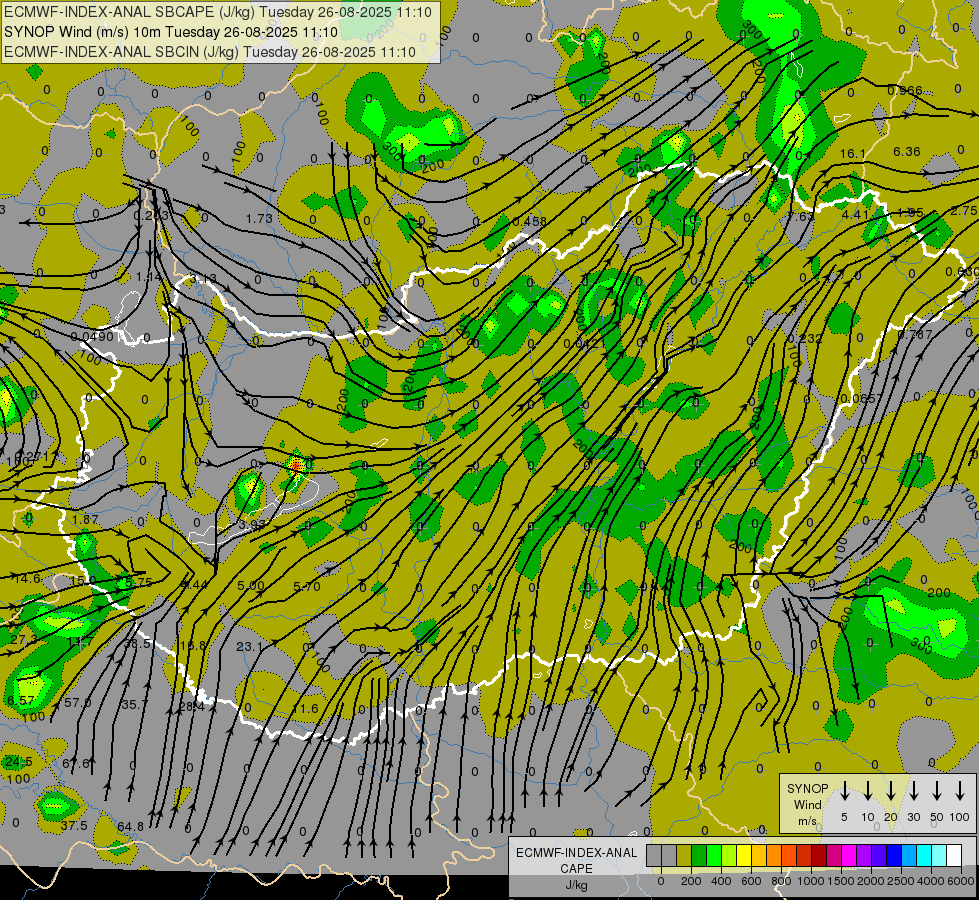Click the 6.57 value on the map
The width and height of the screenshot is (979, 900).
click(x=21, y=700)
